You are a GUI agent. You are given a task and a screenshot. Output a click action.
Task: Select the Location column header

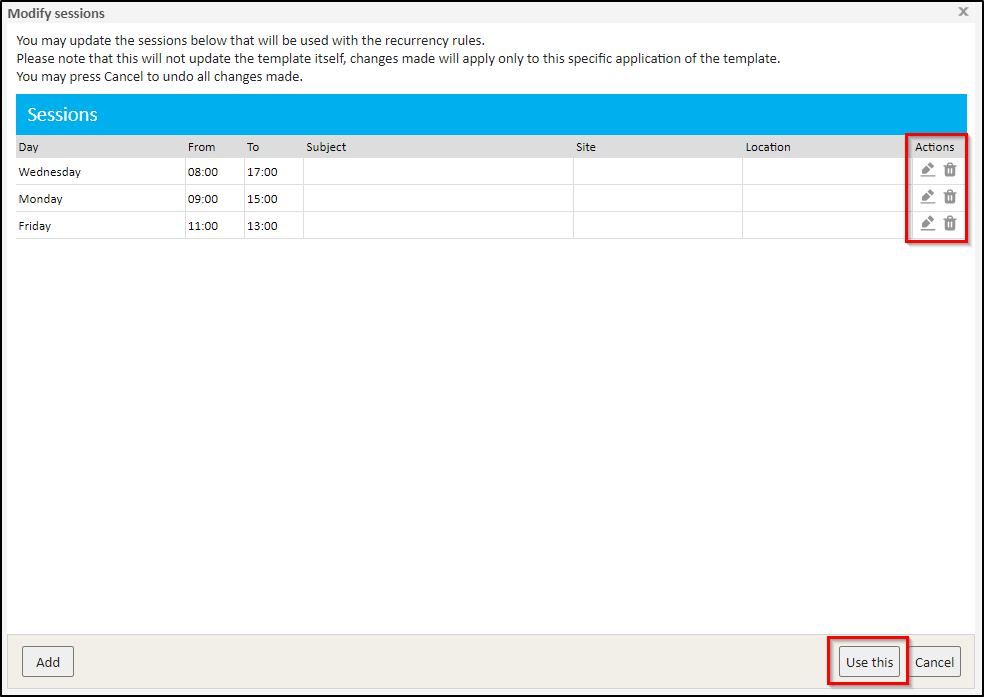[768, 147]
